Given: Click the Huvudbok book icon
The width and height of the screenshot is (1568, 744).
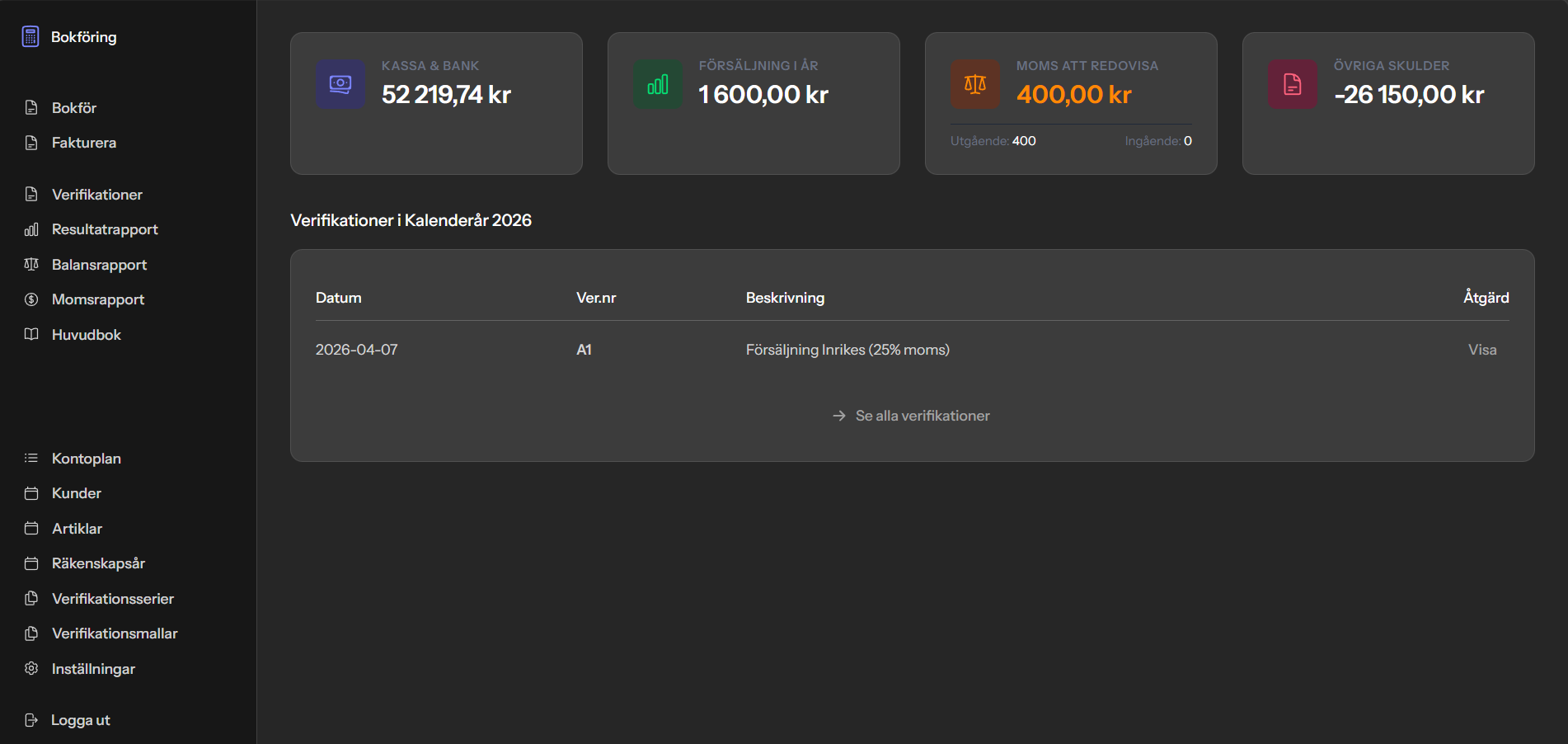Looking at the screenshot, I should click(31, 335).
